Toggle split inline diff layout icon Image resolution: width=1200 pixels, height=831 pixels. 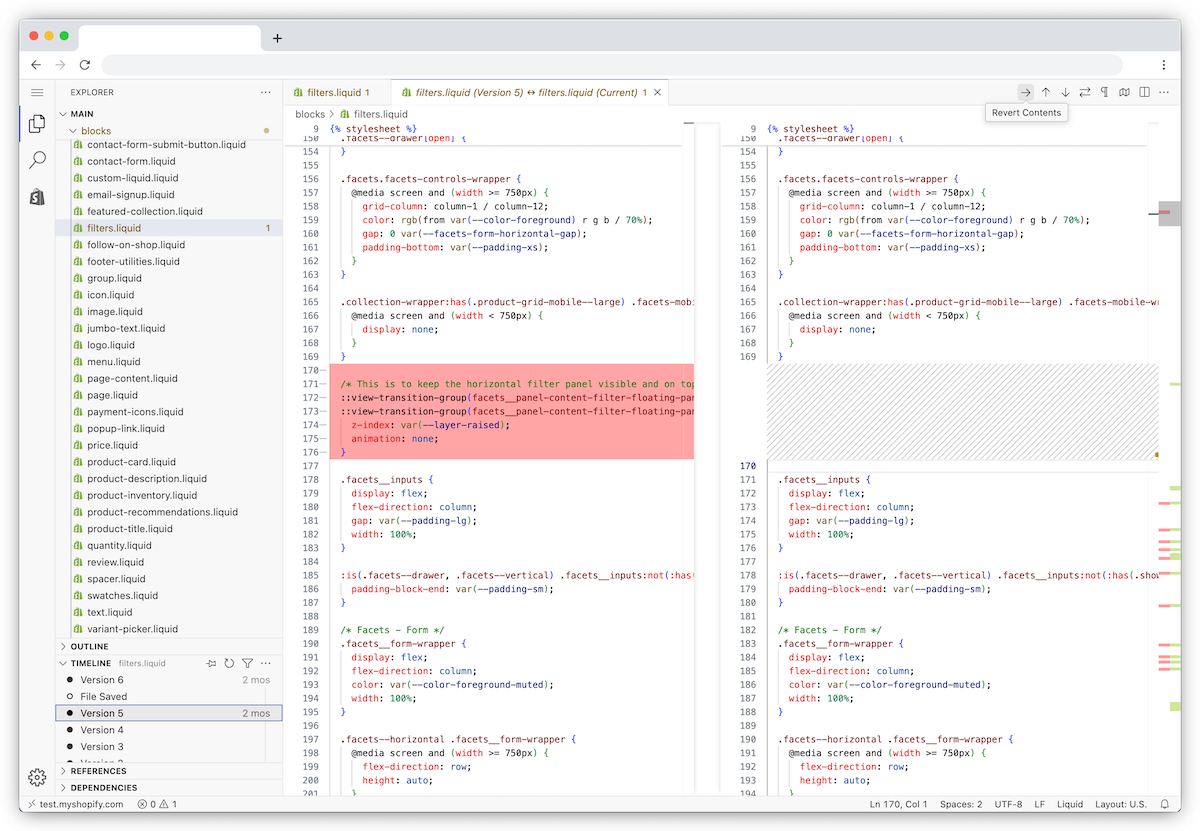click(x=1145, y=92)
